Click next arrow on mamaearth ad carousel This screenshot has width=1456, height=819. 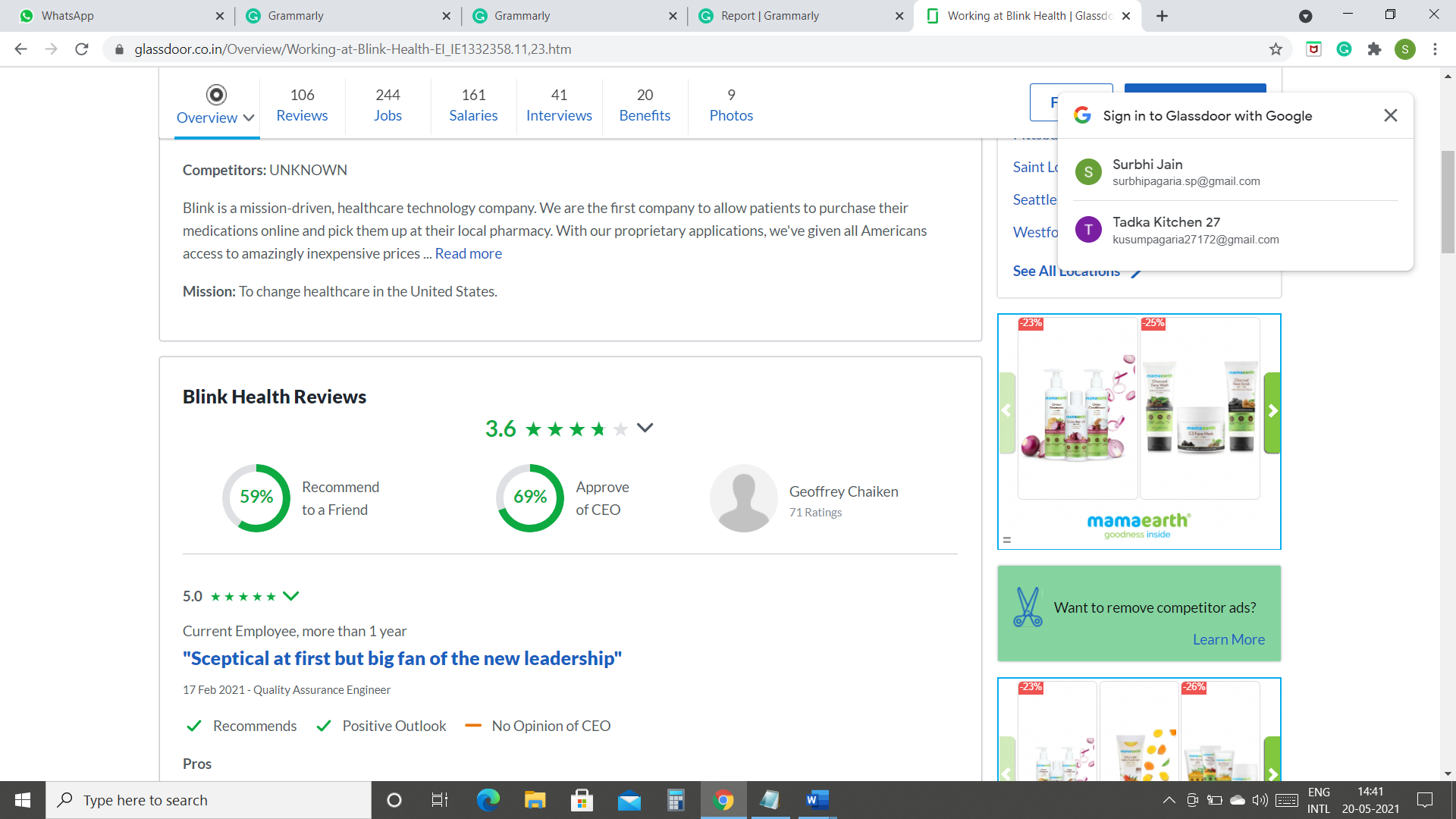1272,412
